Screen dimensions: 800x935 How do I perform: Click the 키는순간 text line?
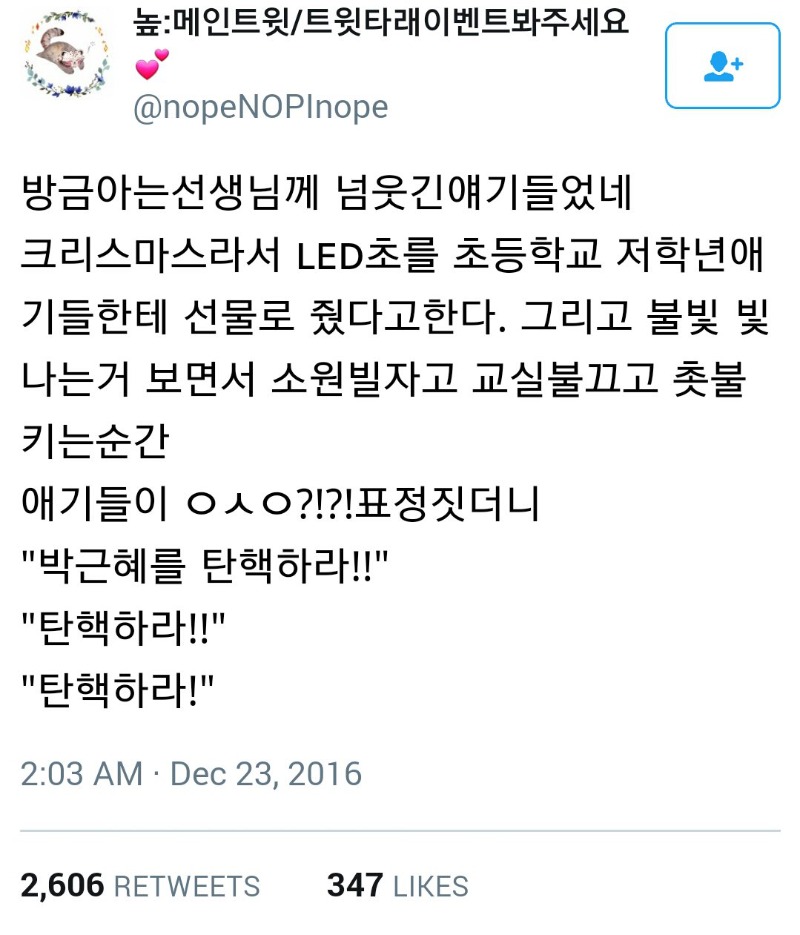coord(95,441)
